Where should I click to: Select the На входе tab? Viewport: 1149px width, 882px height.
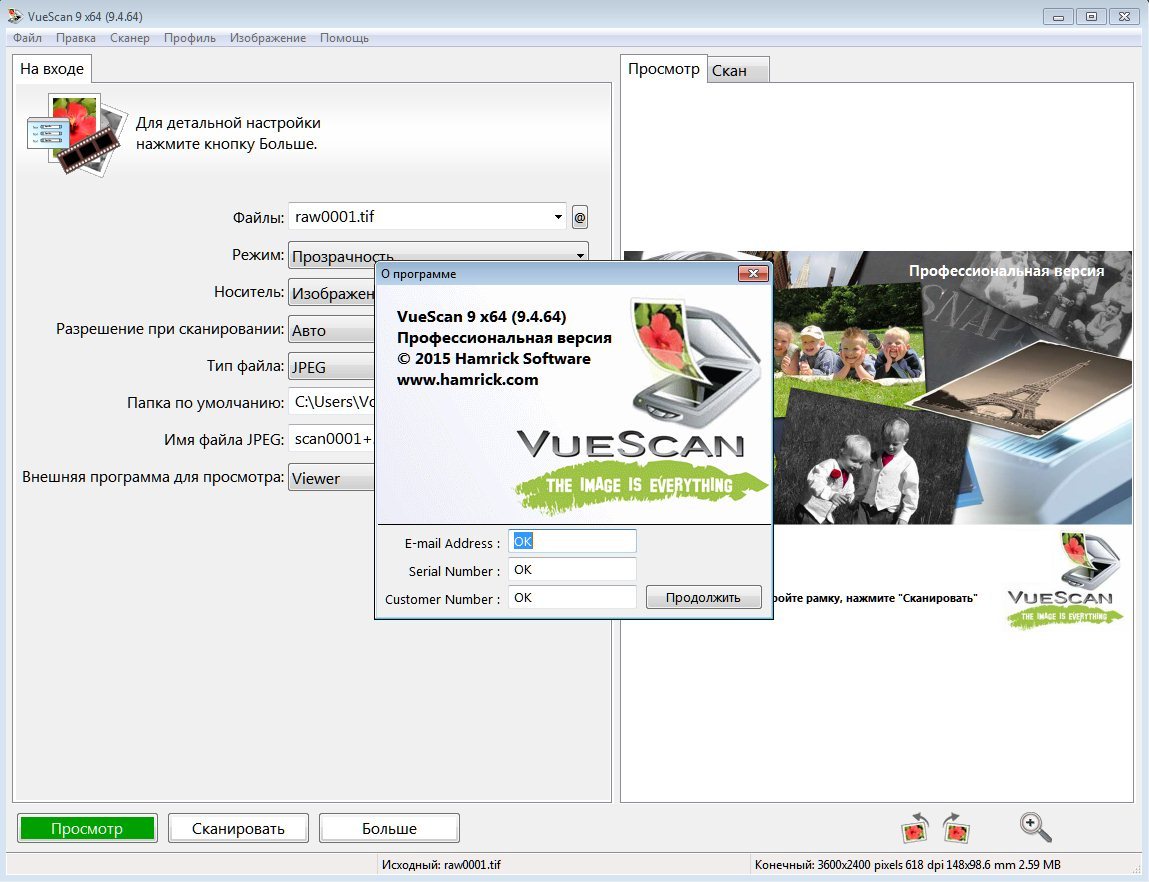pyautogui.click(x=52, y=69)
